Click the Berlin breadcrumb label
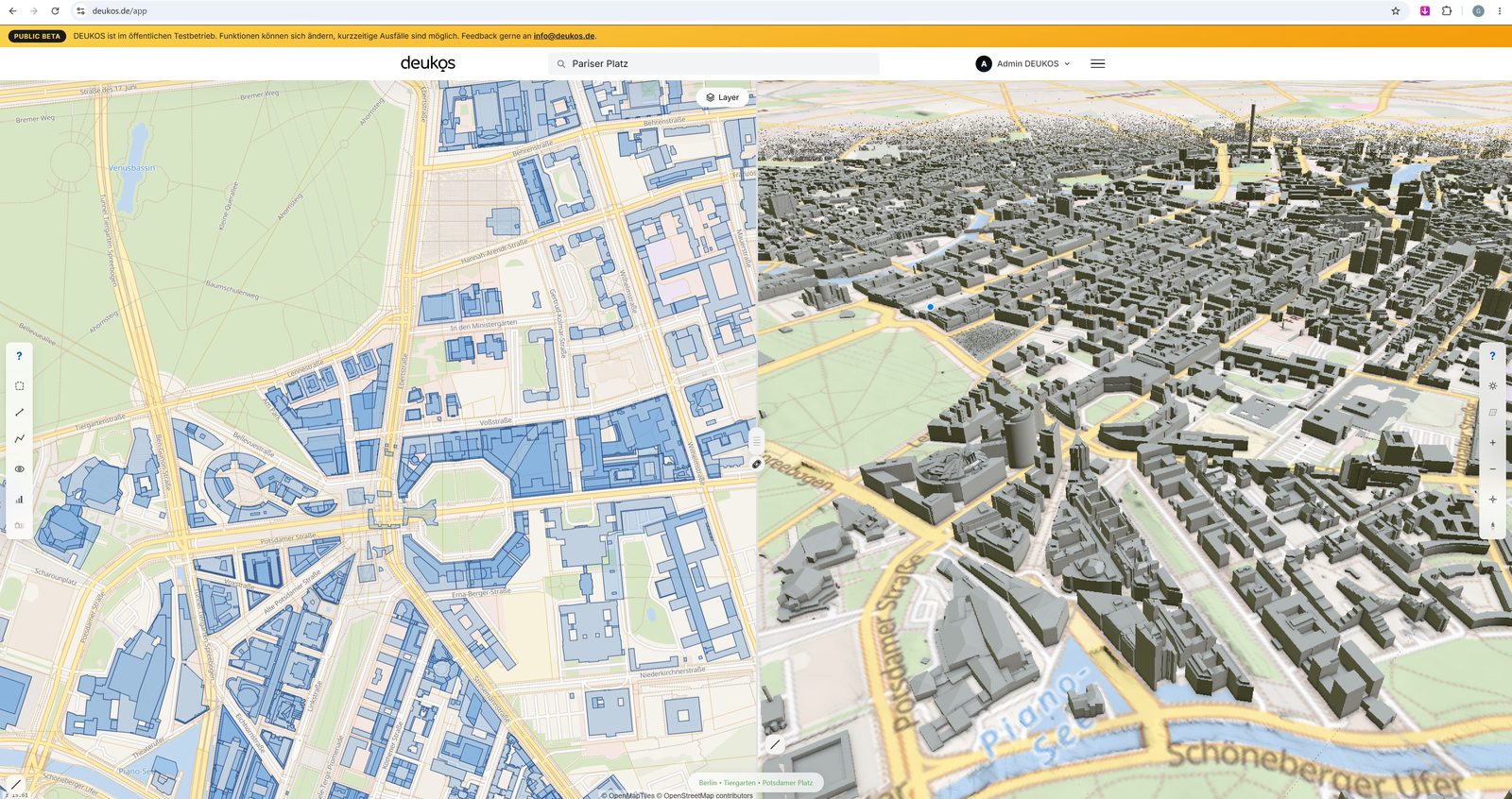 [708, 783]
